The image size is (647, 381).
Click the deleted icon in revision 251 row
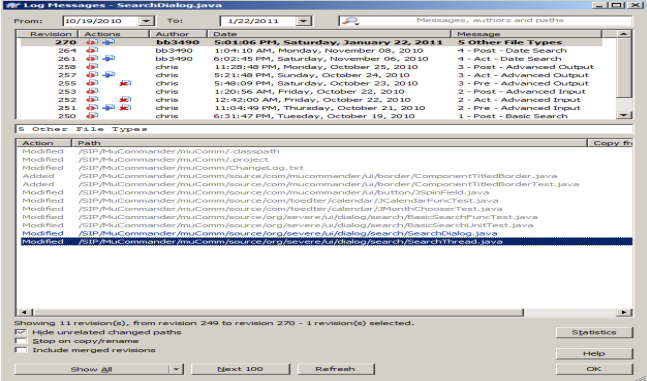pyautogui.click(x=125, y=108)
